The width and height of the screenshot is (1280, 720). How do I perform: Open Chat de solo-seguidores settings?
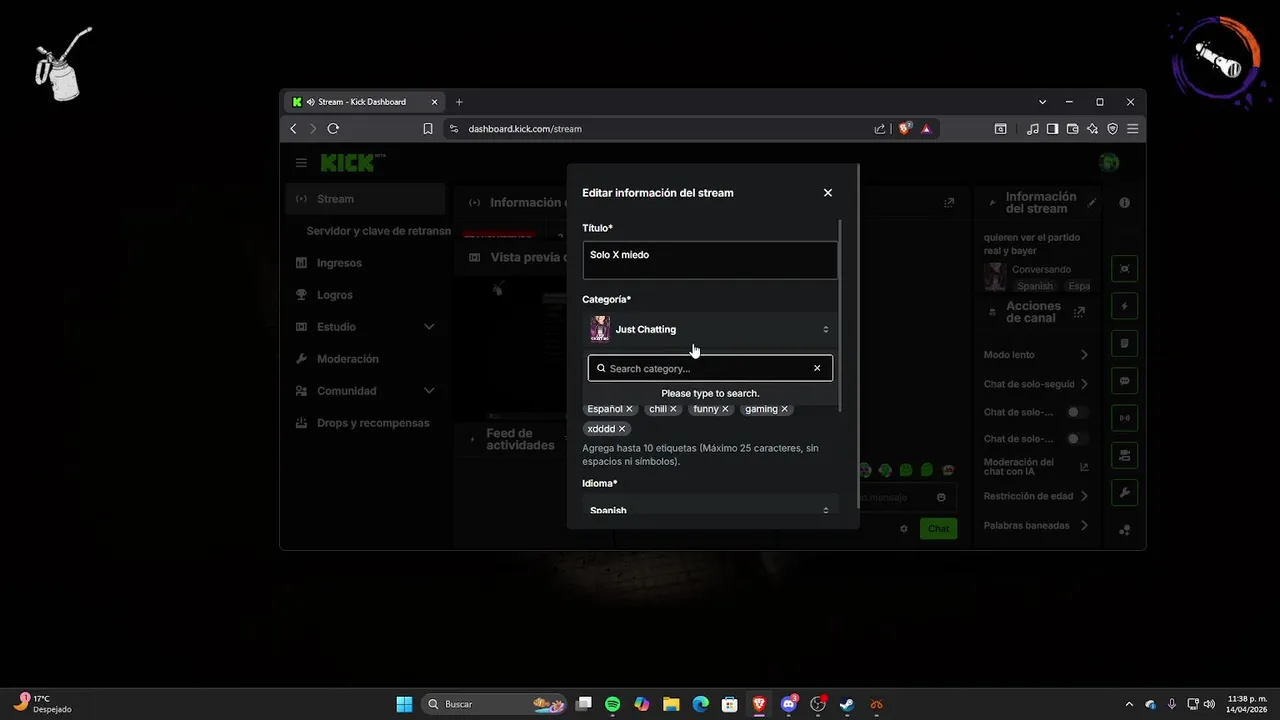coord(1036,384)
